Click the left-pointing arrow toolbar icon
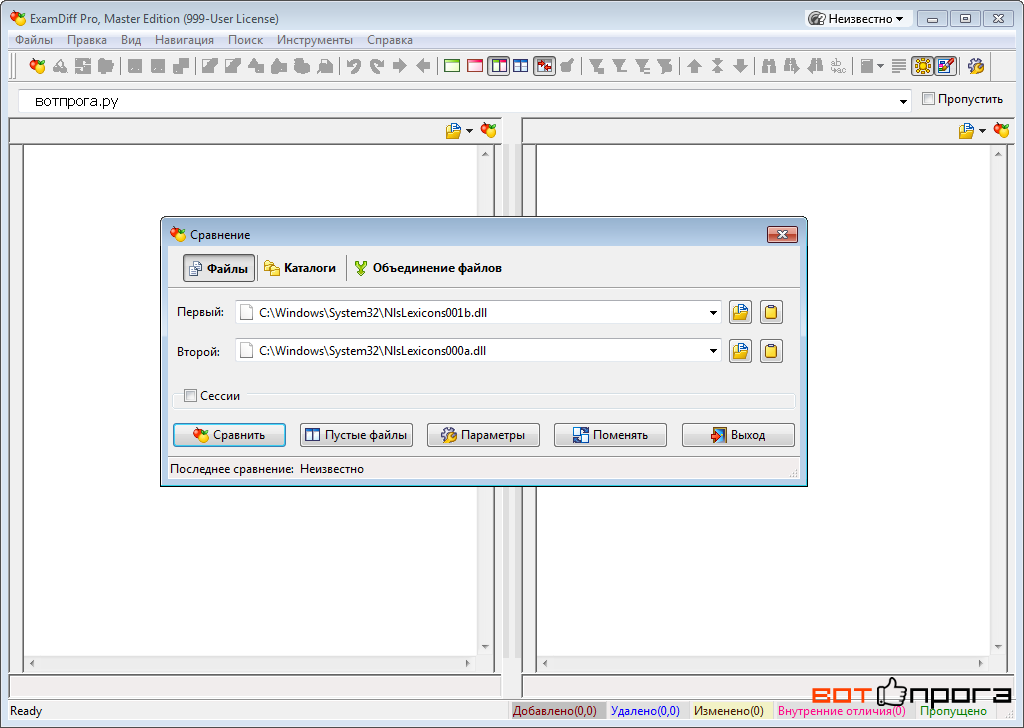The width and height of the screenshot is (1024, 728). [x=423, y=66]
